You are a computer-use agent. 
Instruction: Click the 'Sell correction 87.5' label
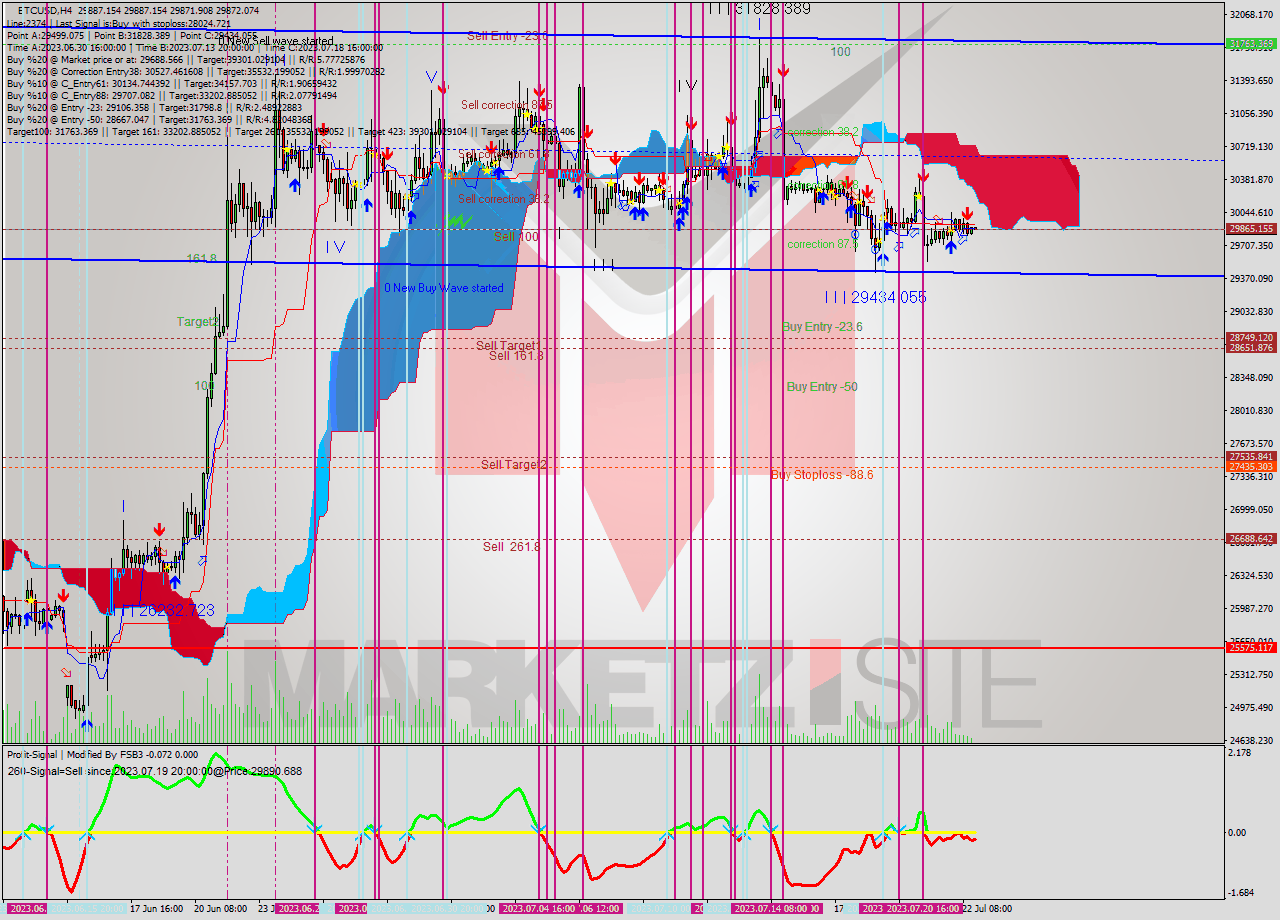point(507,104)
